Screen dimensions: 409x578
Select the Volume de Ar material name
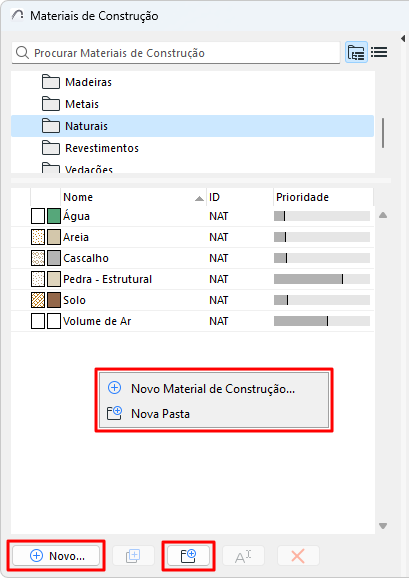[97, 321]
